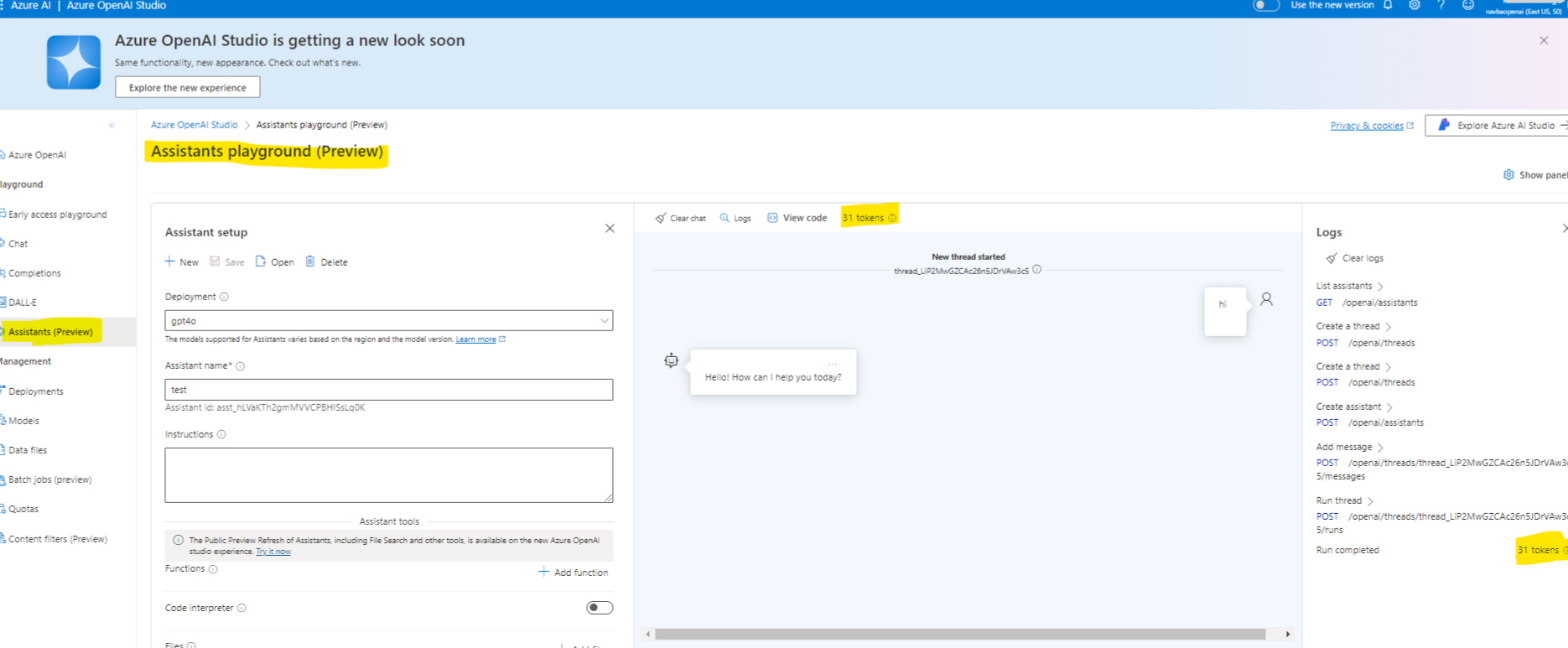Open Azure OpenAI Studio breadcrumb link
Screen dimensions: 1568x648
194,125
